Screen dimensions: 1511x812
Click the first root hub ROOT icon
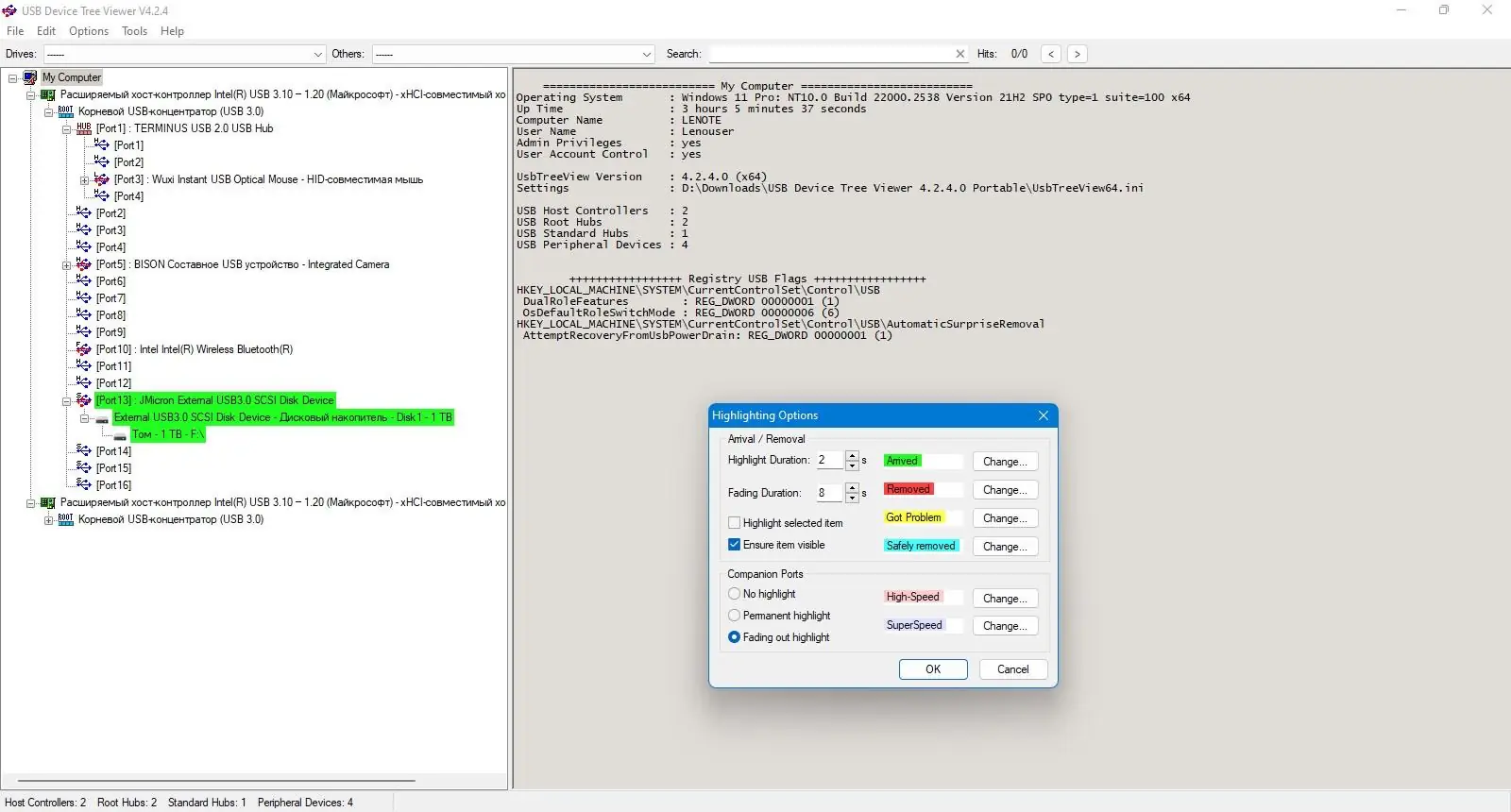coord(66,111)
